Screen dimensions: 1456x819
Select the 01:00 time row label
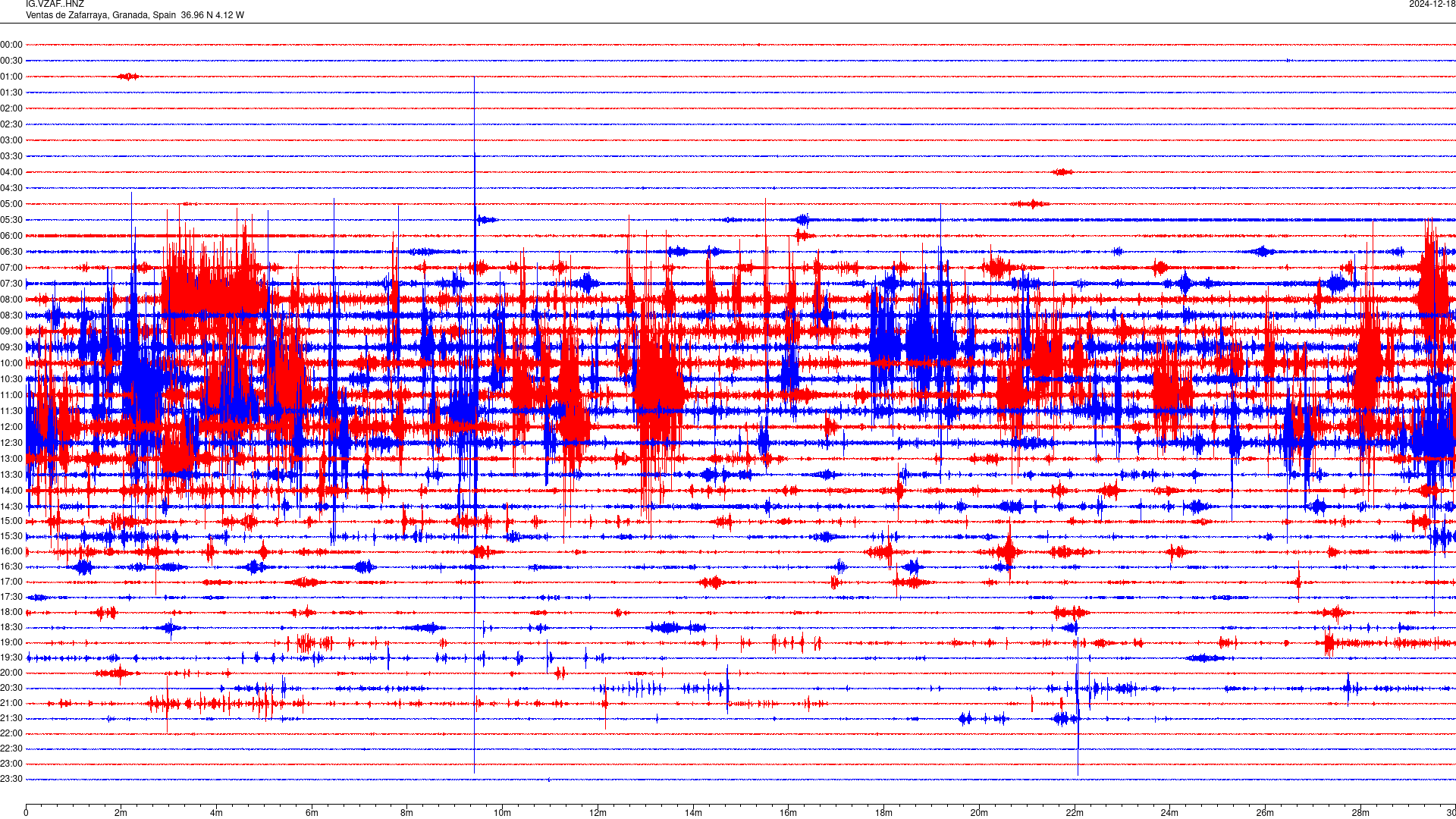pos(11,77)
